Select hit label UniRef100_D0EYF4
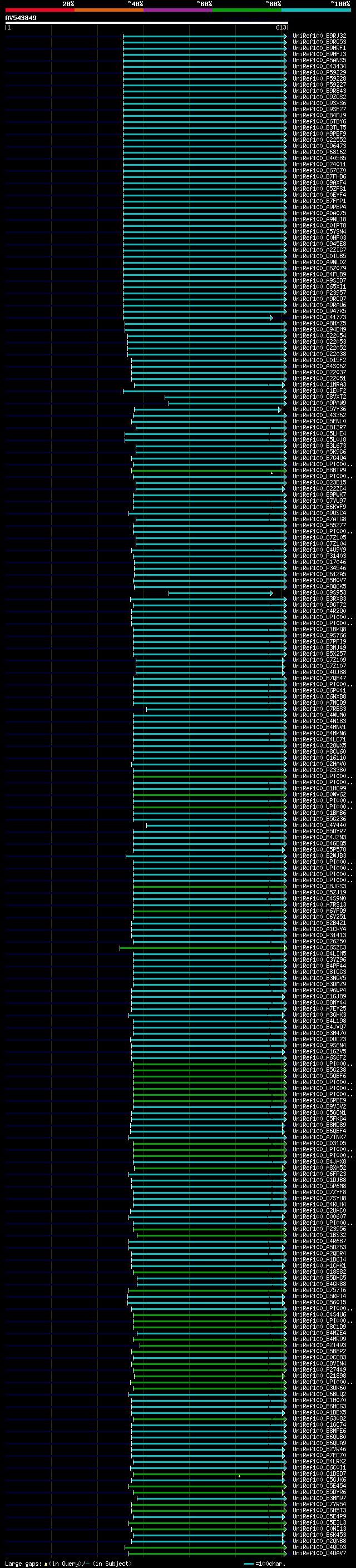The width and height of the screenshot is (356, 1568). pos(319,195)
